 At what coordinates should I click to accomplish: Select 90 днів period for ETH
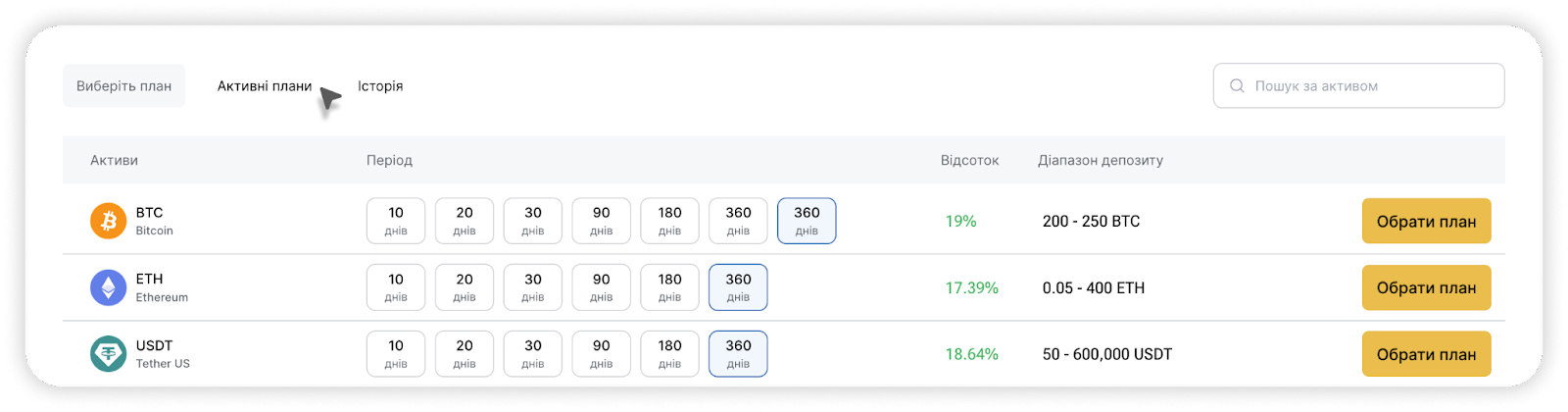coord(602,287)
